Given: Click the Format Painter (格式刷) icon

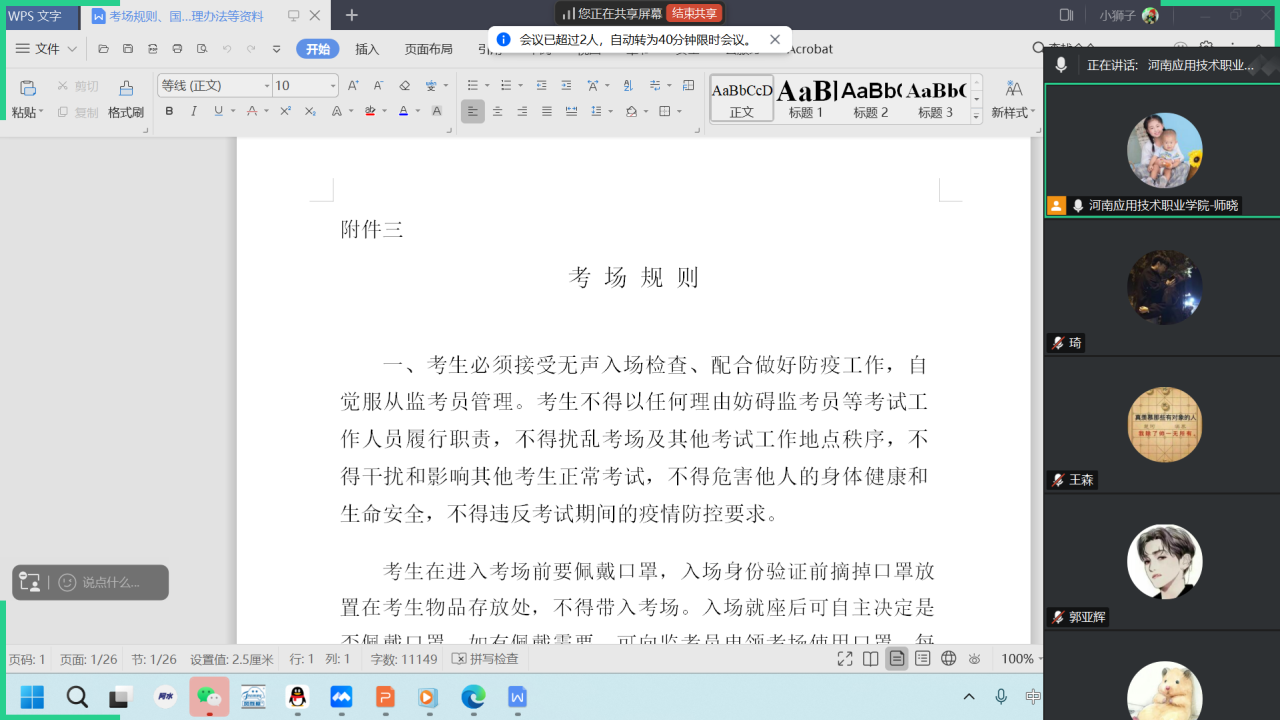Looking at the screenshot, I should [x=125, y=88].
